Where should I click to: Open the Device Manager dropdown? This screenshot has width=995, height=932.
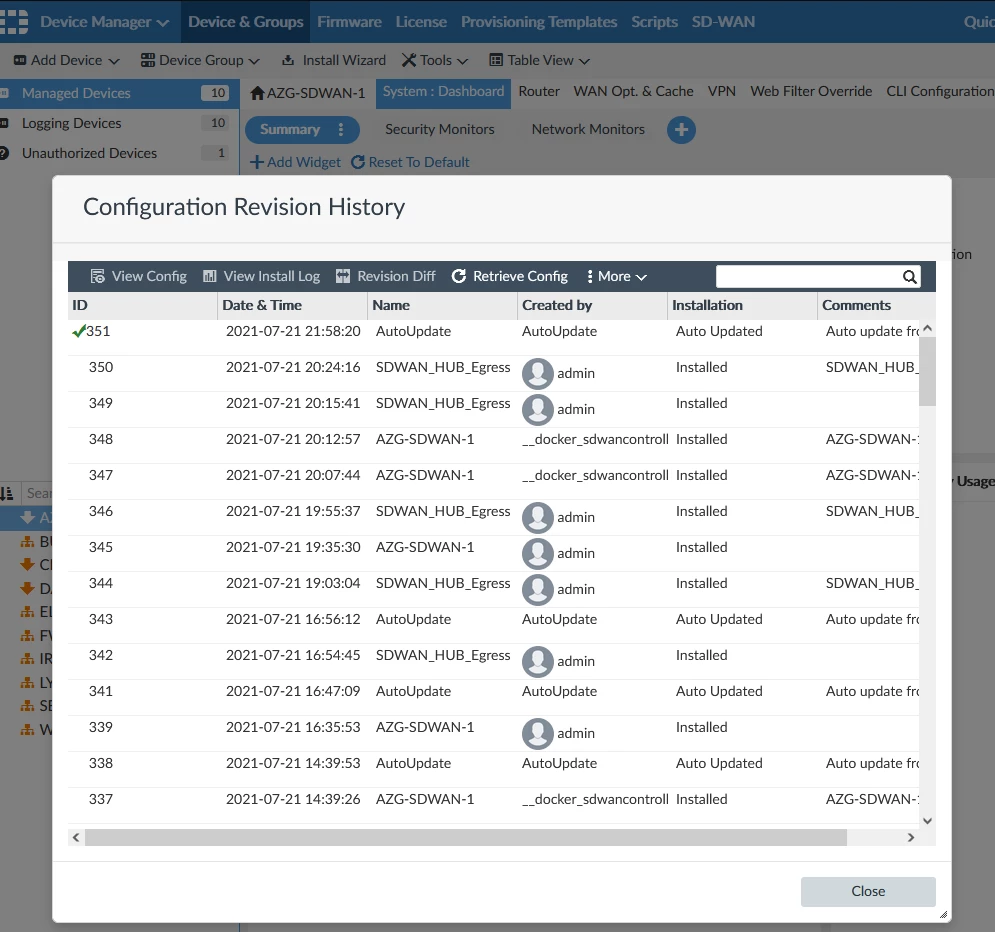coord(104,22)
